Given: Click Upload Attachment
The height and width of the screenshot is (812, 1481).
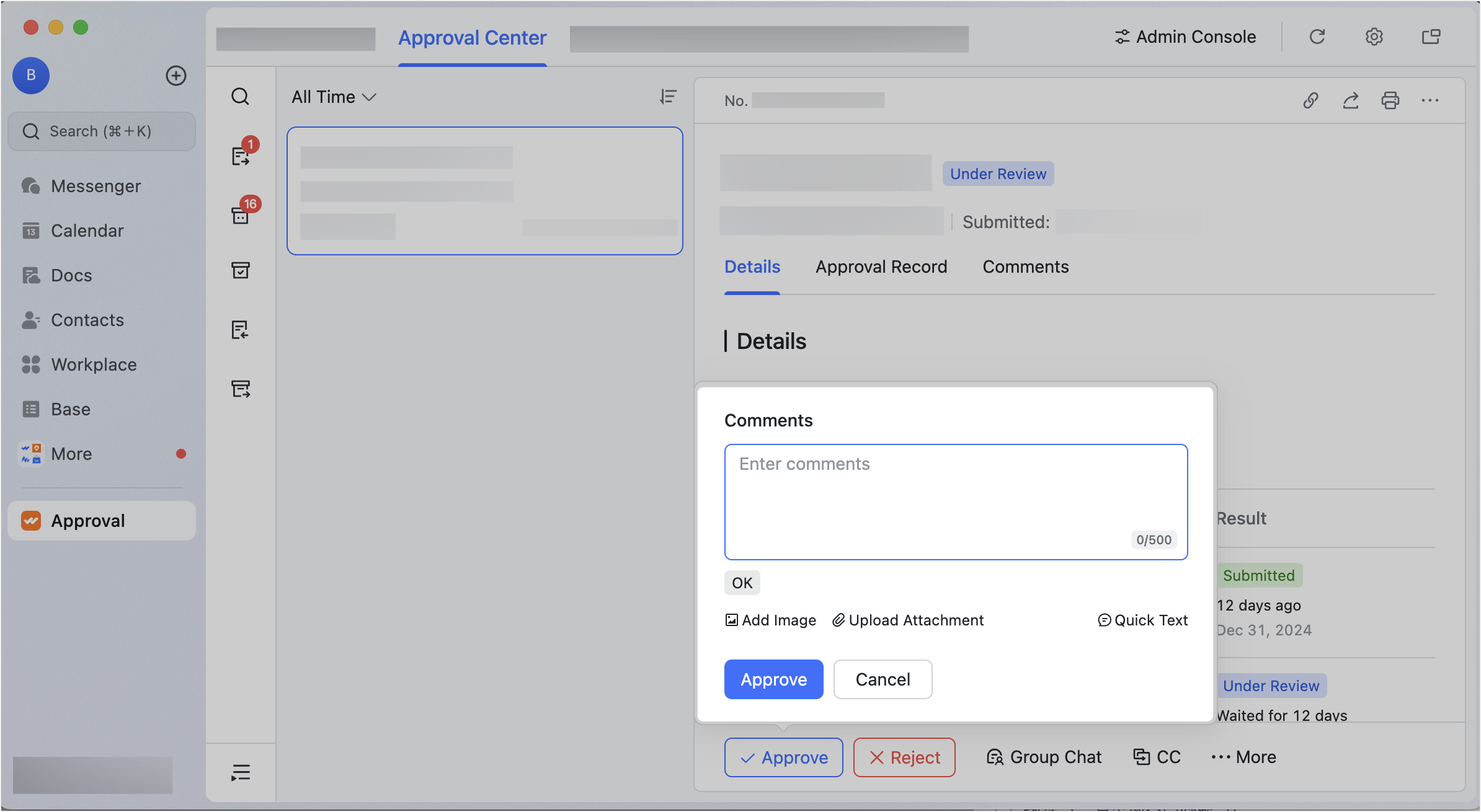Looking at the screenshot, I should [908, 620].
